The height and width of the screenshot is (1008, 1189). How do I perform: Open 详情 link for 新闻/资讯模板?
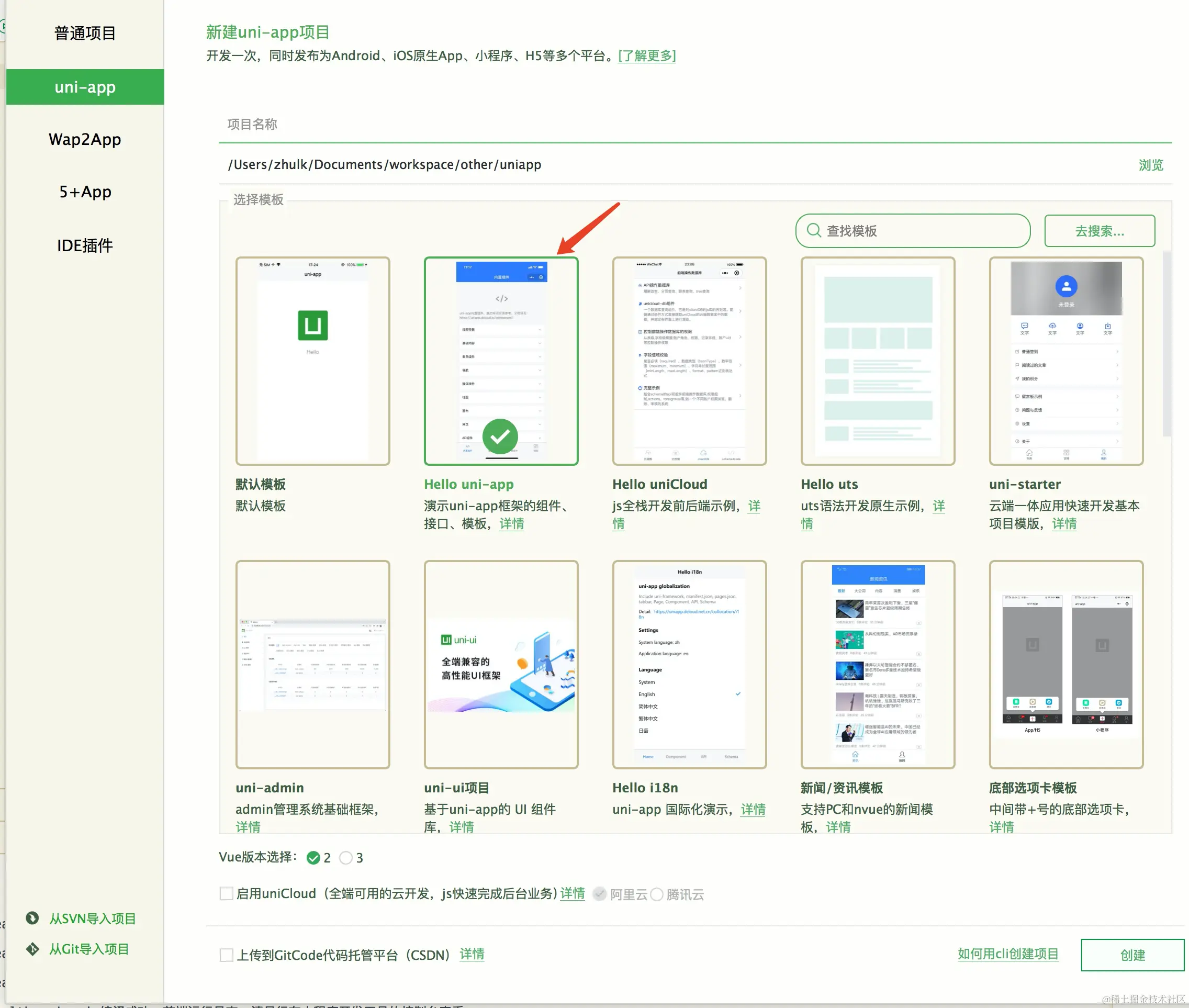point(838,827)
